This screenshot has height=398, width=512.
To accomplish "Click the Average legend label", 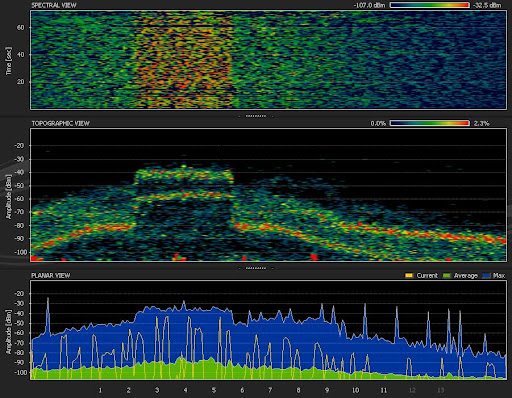I will (466, 275).
